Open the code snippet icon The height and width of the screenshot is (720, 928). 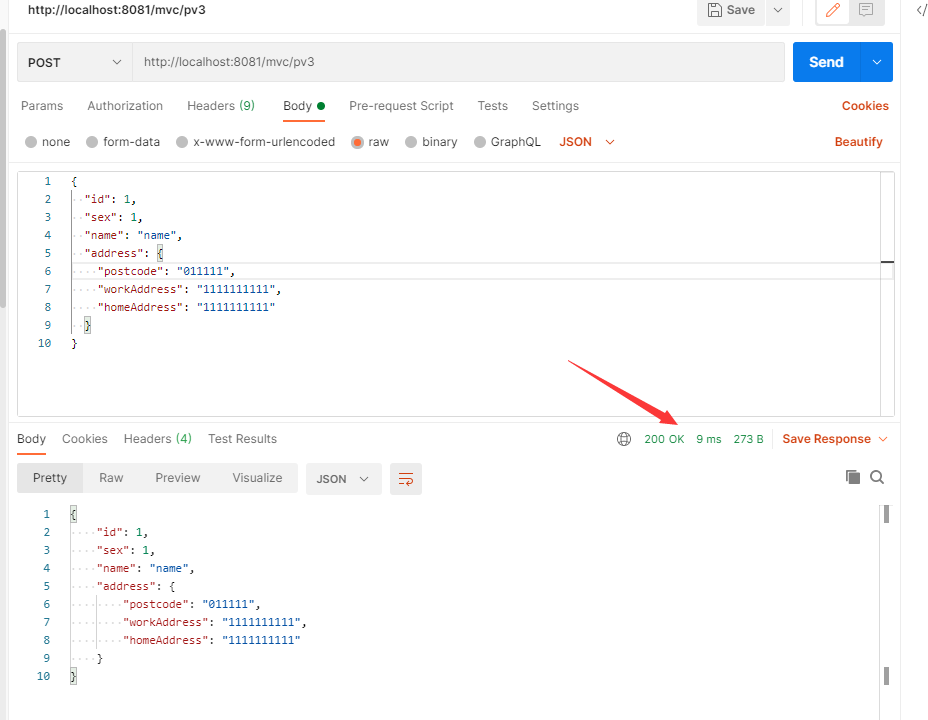[x=921, y=10]
